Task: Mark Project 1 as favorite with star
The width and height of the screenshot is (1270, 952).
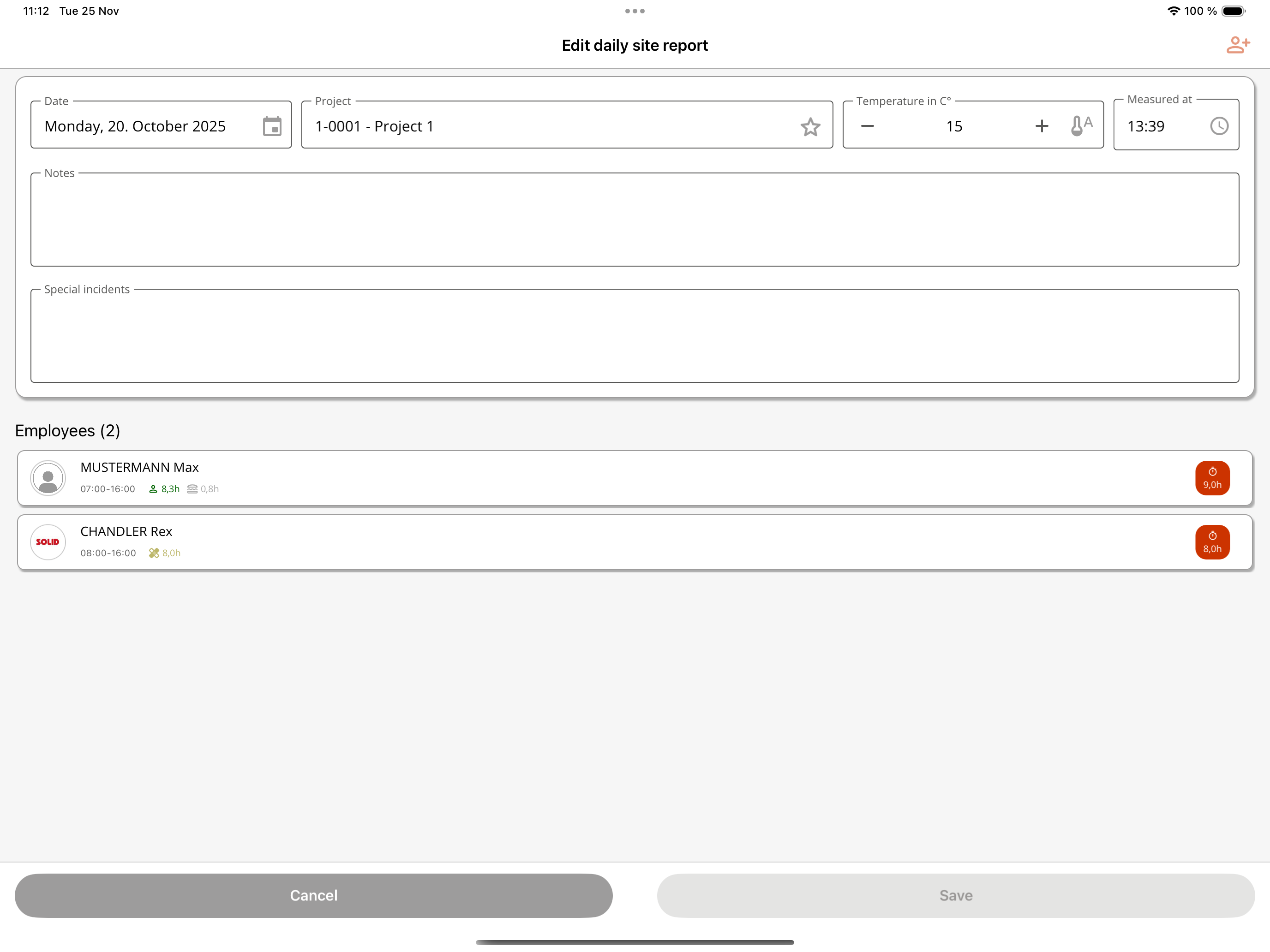Action: click(x=810, y=127)
